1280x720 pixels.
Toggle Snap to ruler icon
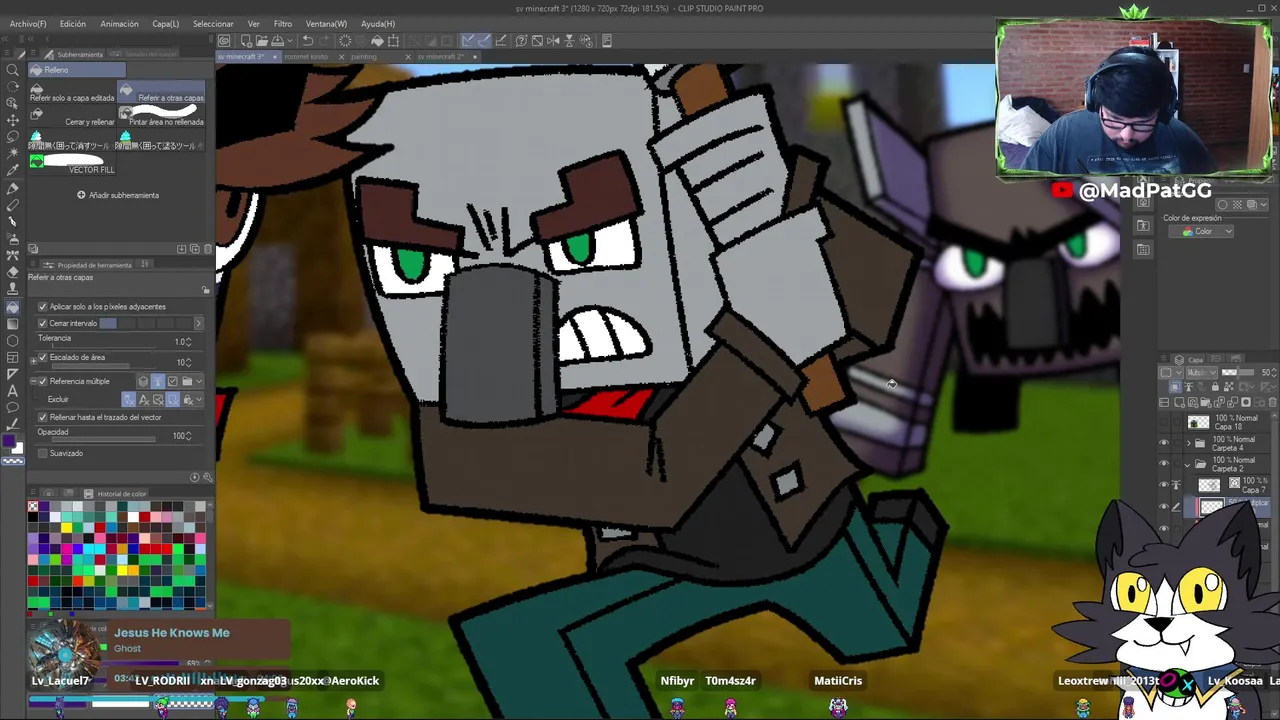tap(468, 41)
